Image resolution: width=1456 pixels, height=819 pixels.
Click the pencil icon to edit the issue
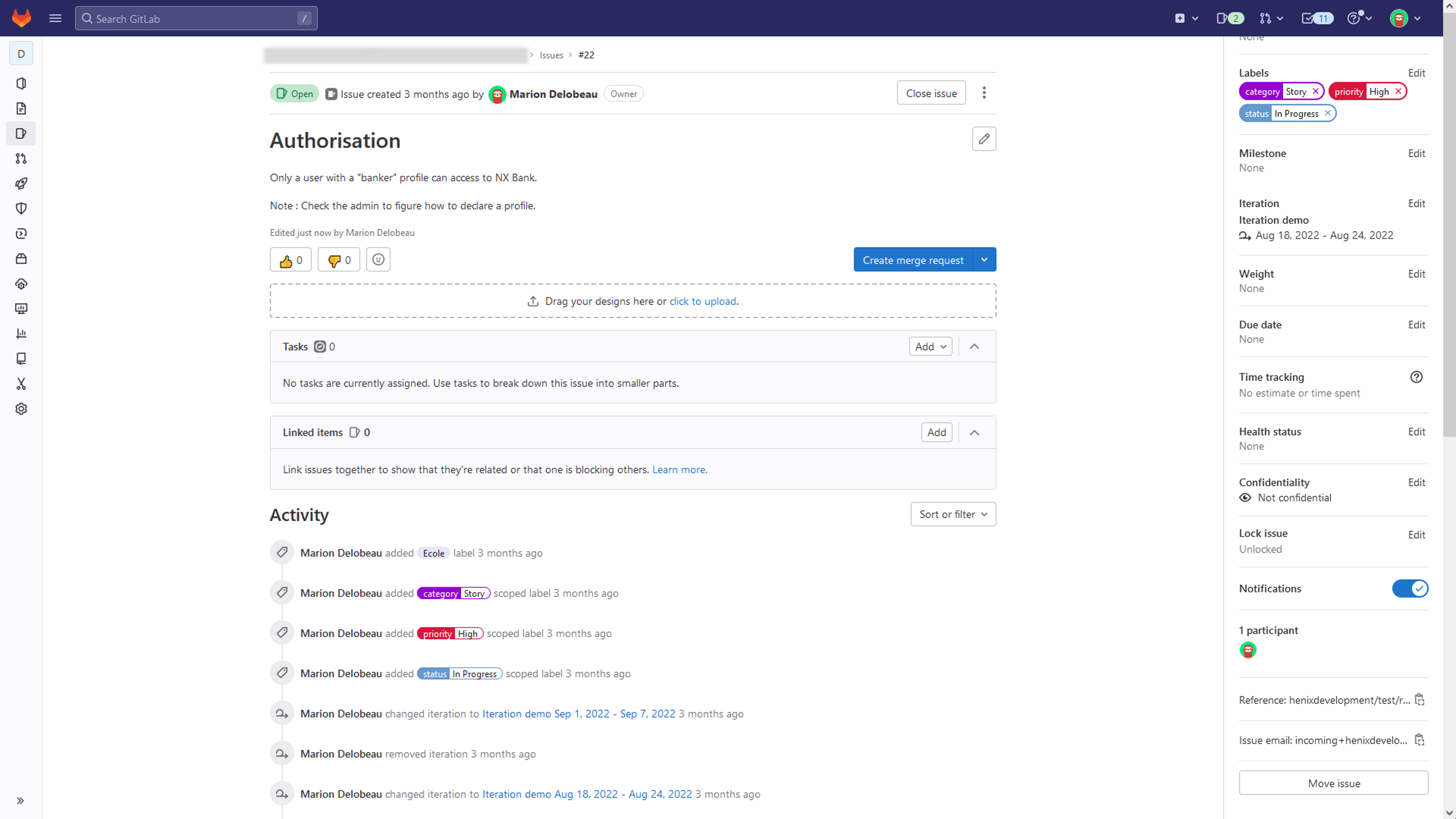pyautogui.click(x=984, y=138)
